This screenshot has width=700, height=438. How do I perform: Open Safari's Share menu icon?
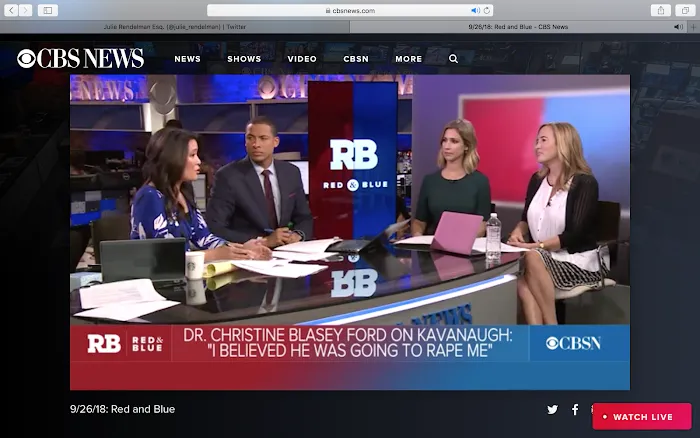click(x=660, y=10)
